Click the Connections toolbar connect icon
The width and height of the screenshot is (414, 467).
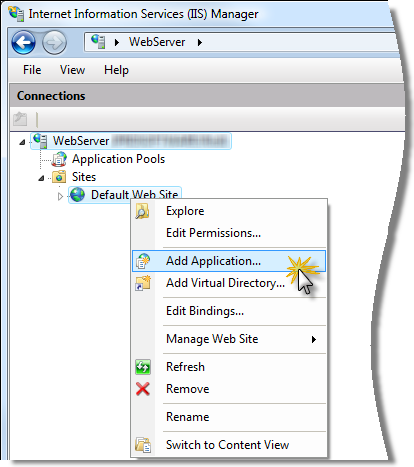(x=20, y=119)
